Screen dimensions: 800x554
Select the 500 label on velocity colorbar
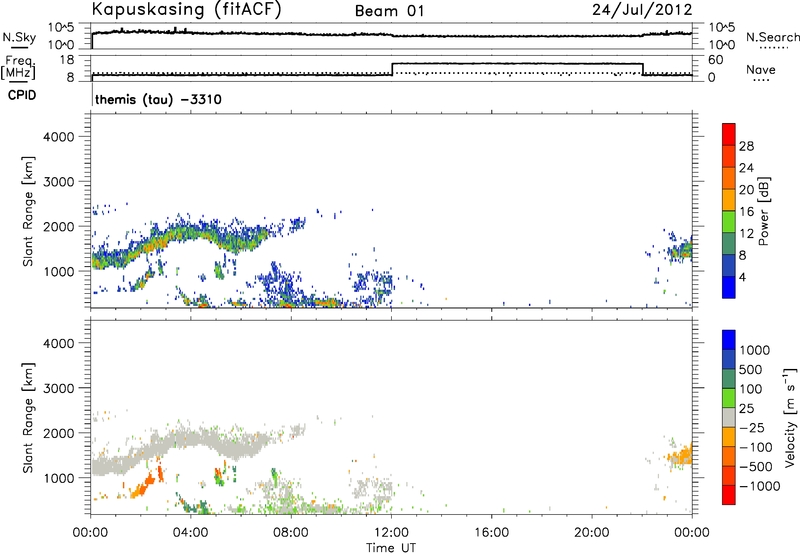pyautogui.click(x=751, y=369)
